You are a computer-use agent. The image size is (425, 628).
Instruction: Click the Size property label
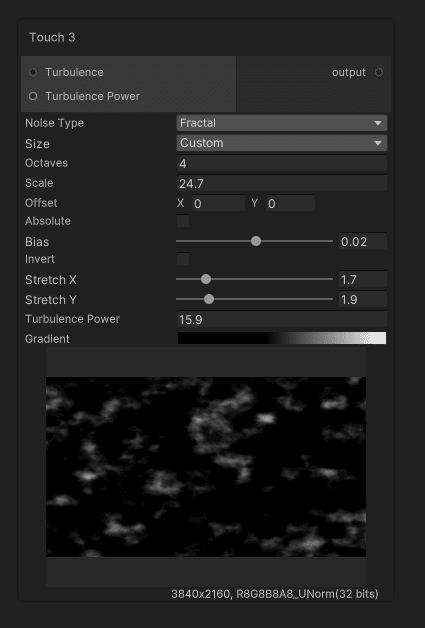tap(37, 143)
